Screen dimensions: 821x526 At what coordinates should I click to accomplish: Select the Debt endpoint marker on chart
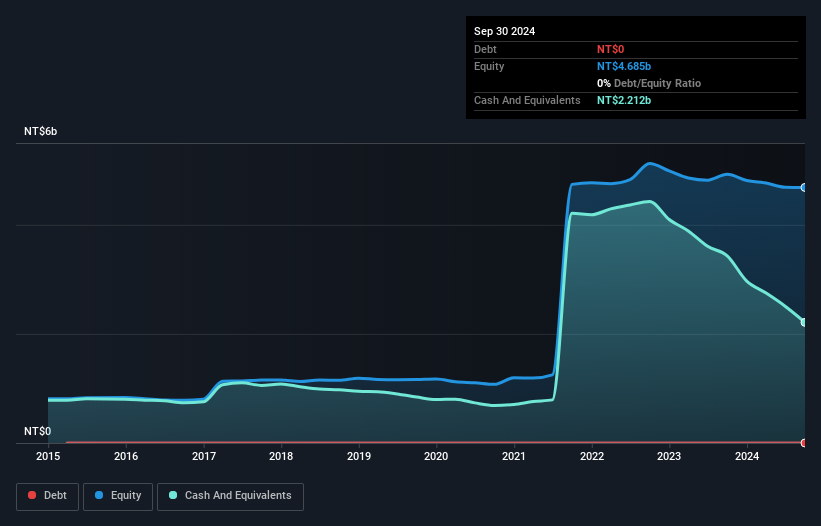(x=804, y=443)
